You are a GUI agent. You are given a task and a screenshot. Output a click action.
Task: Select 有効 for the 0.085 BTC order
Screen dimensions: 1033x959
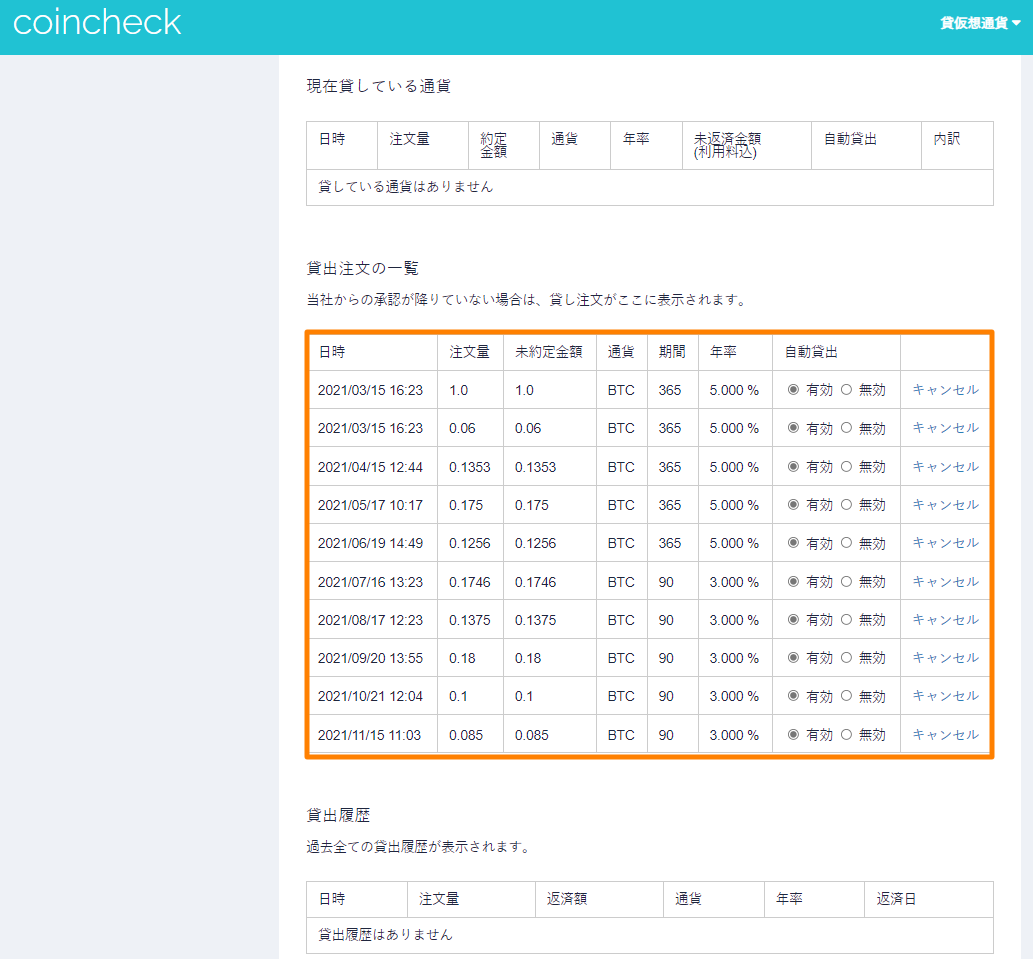point(793,734)
